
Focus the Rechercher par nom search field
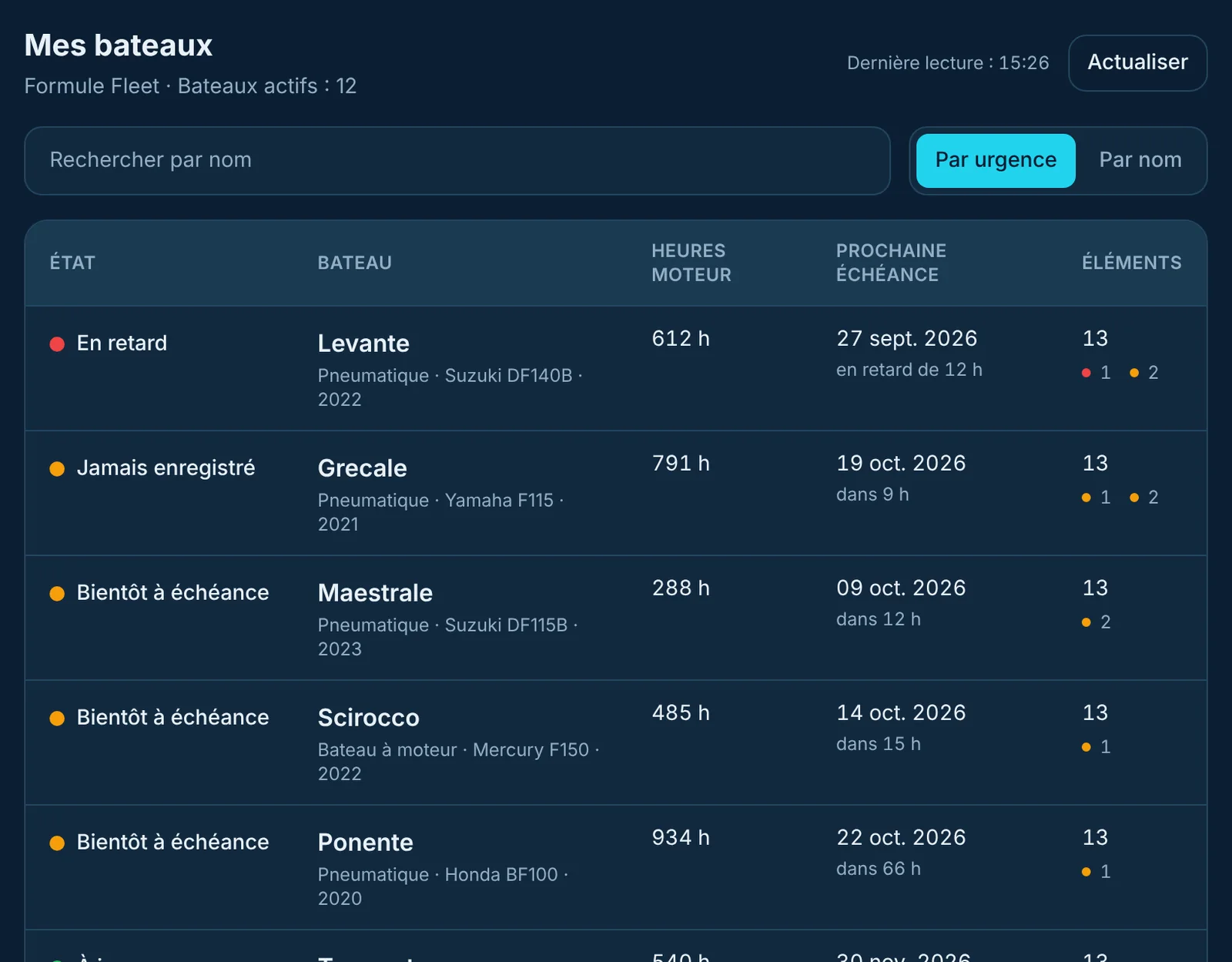click(x=457, y=160)
